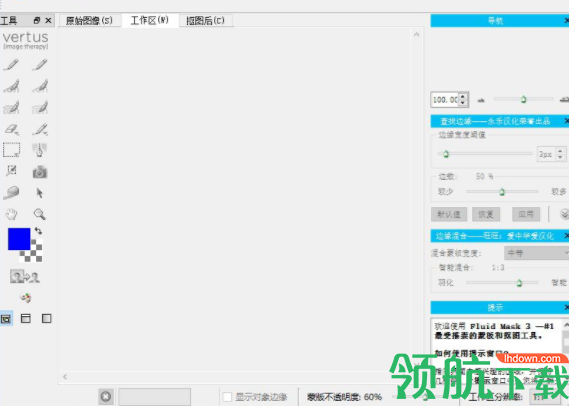Switch to the middle window layout icon
Screen dimensions: 569x406
(x=25, y=319)
